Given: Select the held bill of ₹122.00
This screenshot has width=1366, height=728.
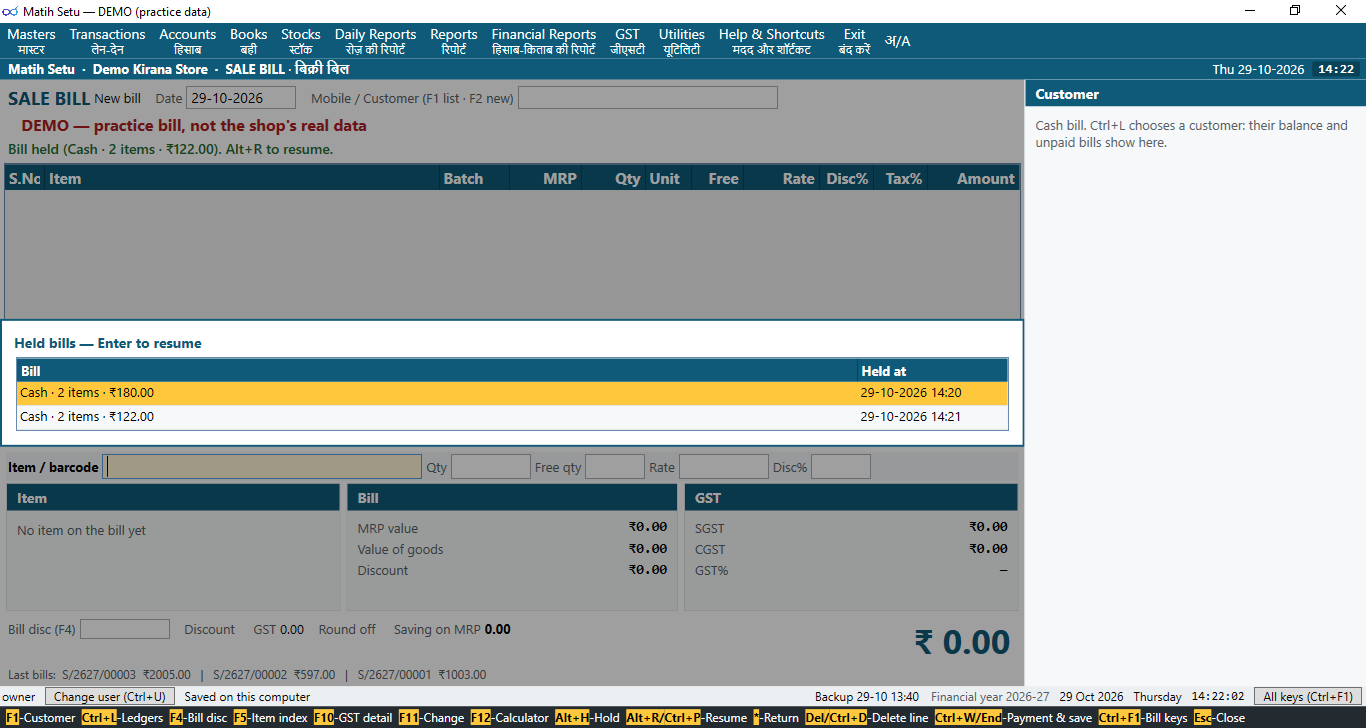Looking at the screenshot, I should pos(512,417).
